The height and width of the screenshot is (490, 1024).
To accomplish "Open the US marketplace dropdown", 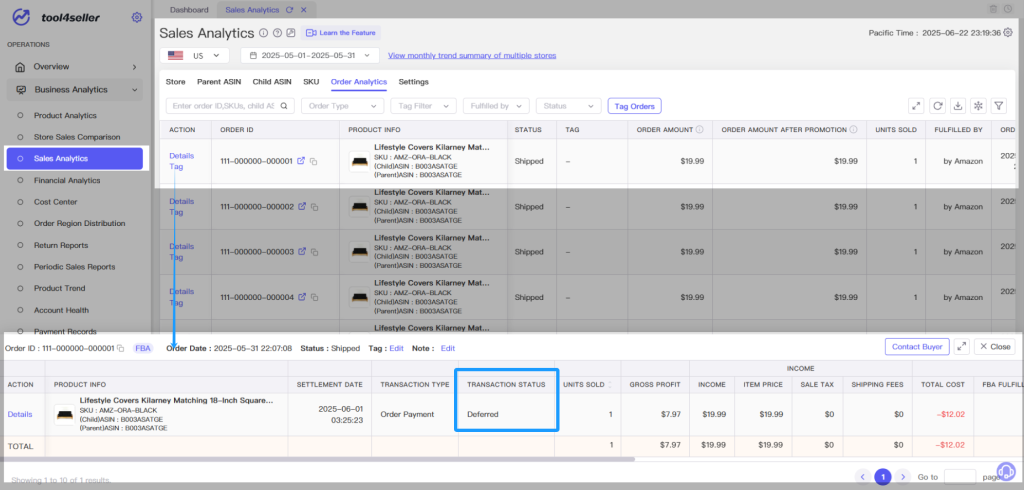I will pyautogui.click(x=194, y=56).
